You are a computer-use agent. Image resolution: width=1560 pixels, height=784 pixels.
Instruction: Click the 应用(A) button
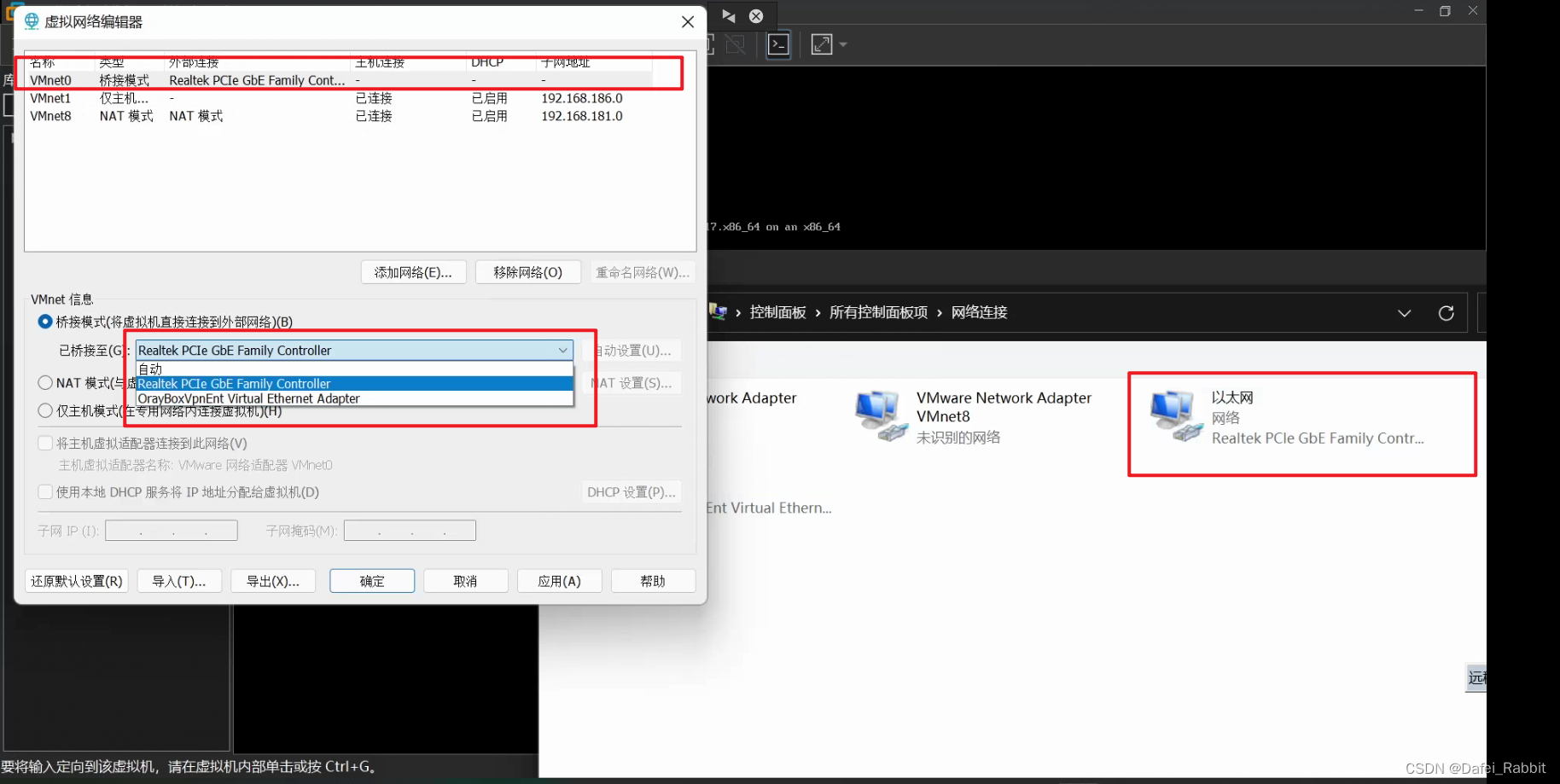coord(560,581)
